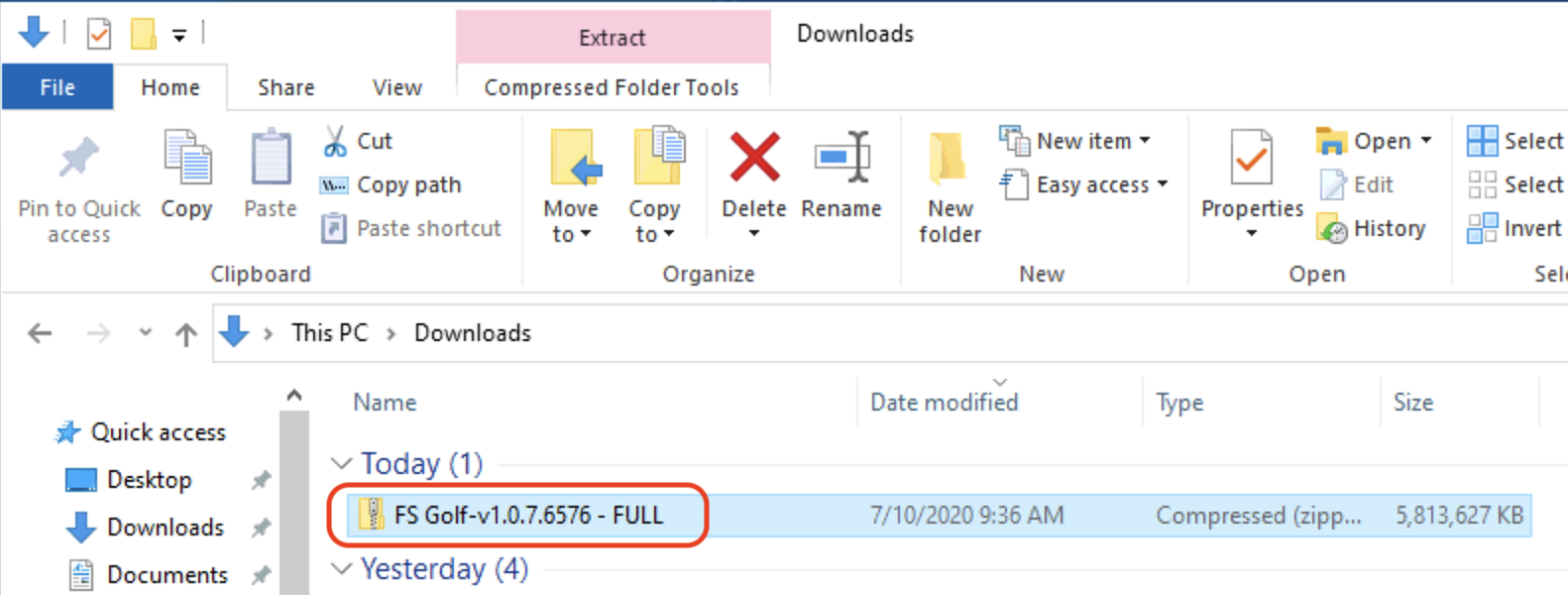This screenshot has width=1568, height=595.
Task: Open the Share ribbon tab
Action: coord(286,87)
